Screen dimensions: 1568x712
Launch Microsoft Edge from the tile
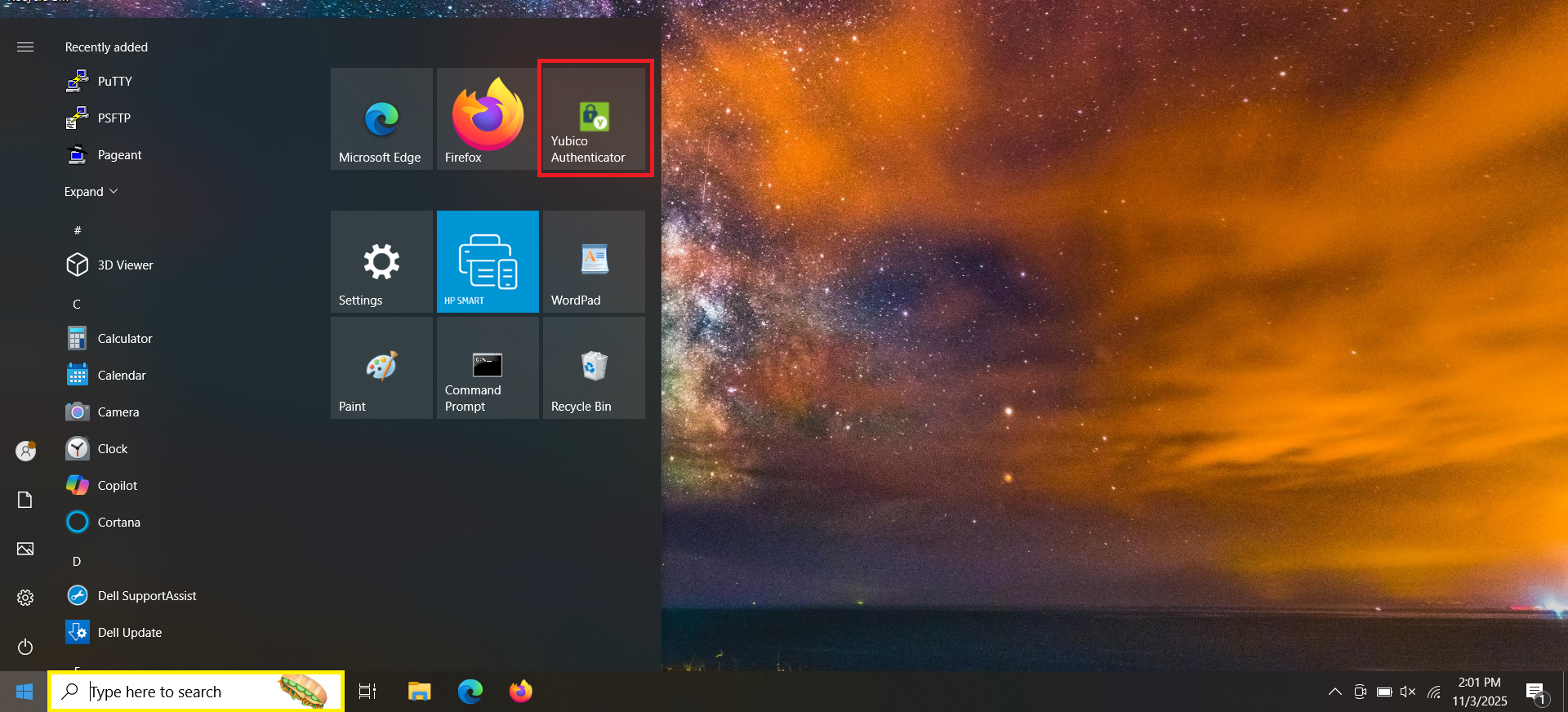(381, 118)
